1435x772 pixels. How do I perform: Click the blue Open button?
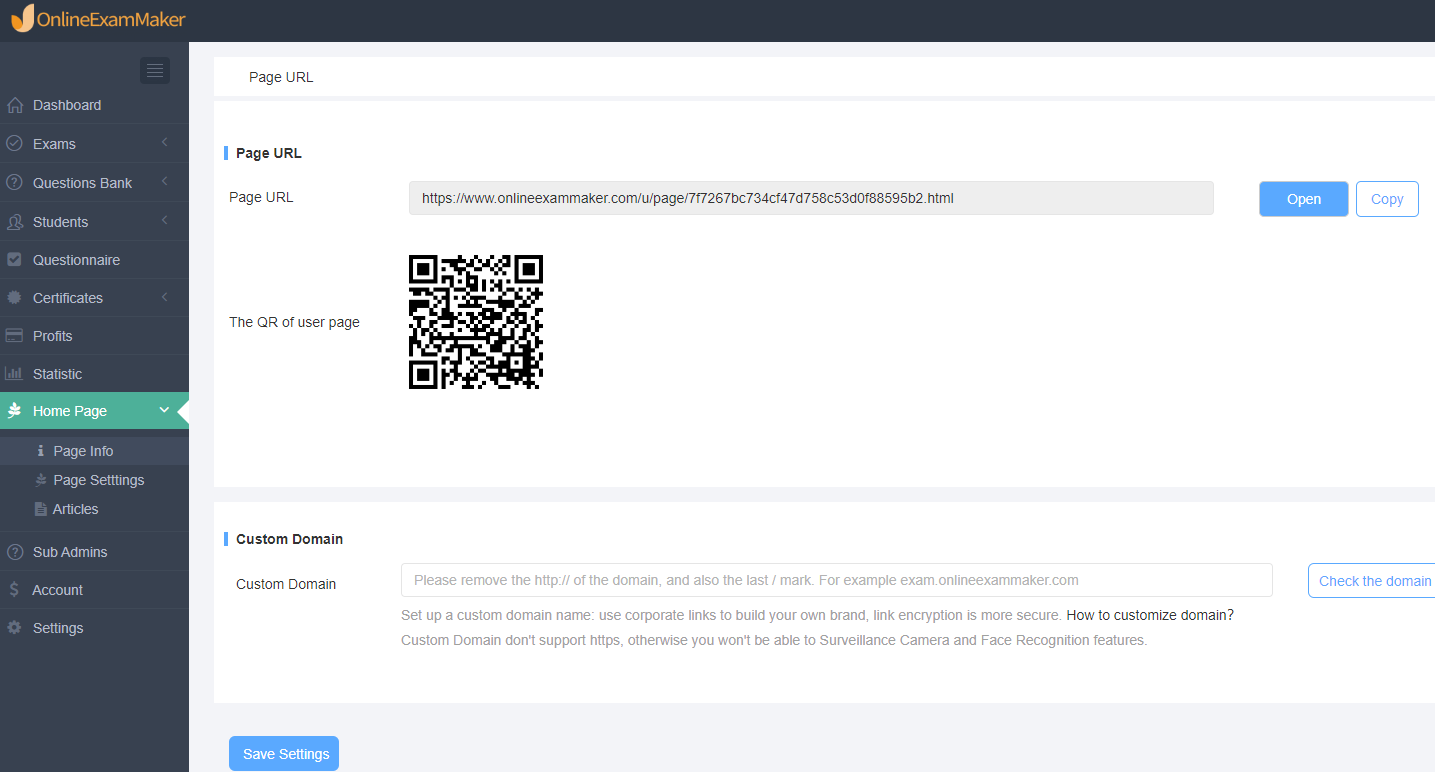(1304, 199)
